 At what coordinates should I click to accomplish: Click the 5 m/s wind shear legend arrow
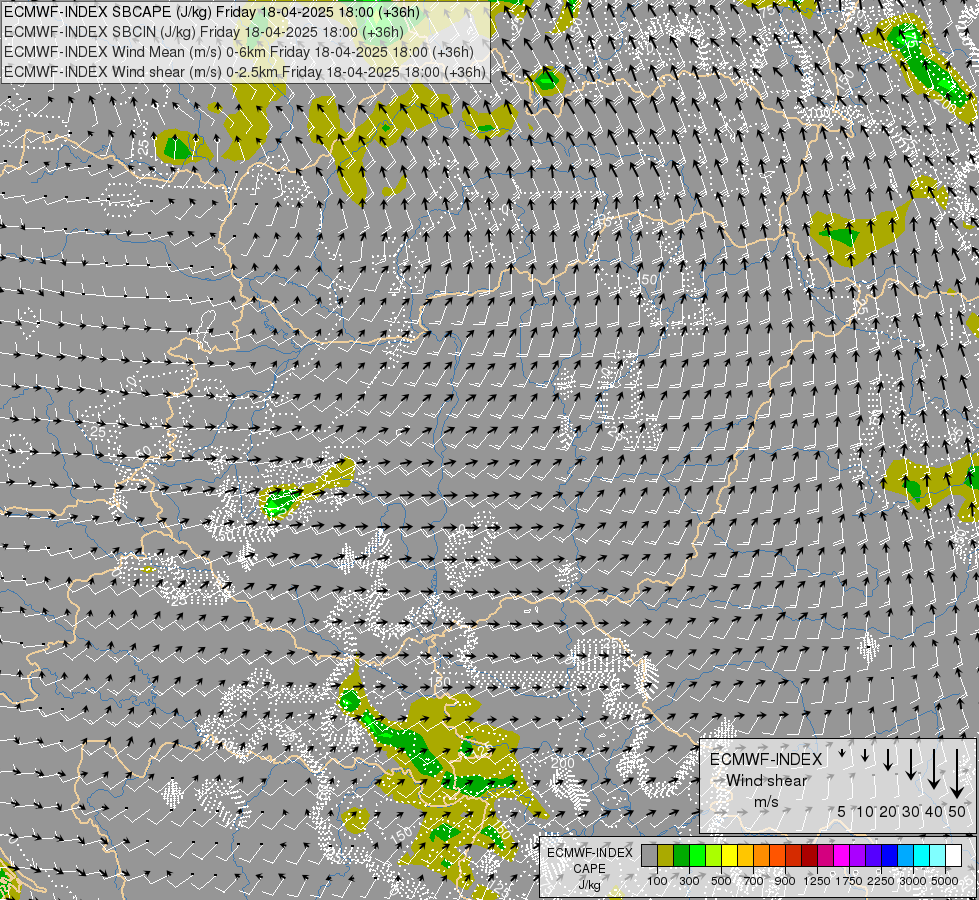842,753
